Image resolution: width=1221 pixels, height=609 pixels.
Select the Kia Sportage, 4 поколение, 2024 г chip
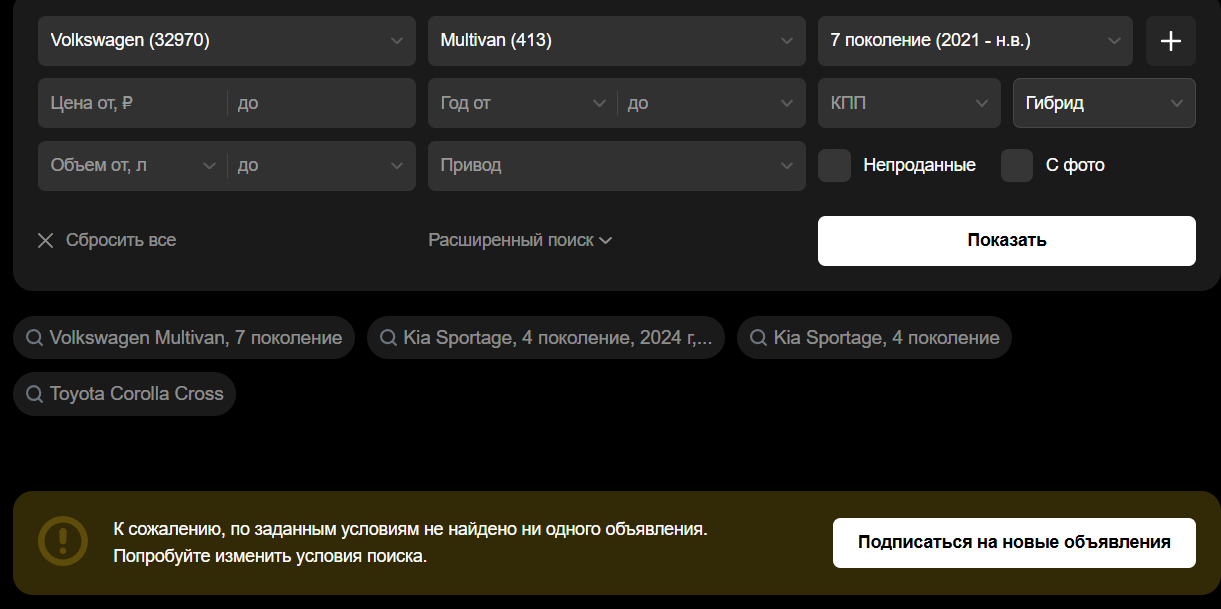(x=546, y=338)
